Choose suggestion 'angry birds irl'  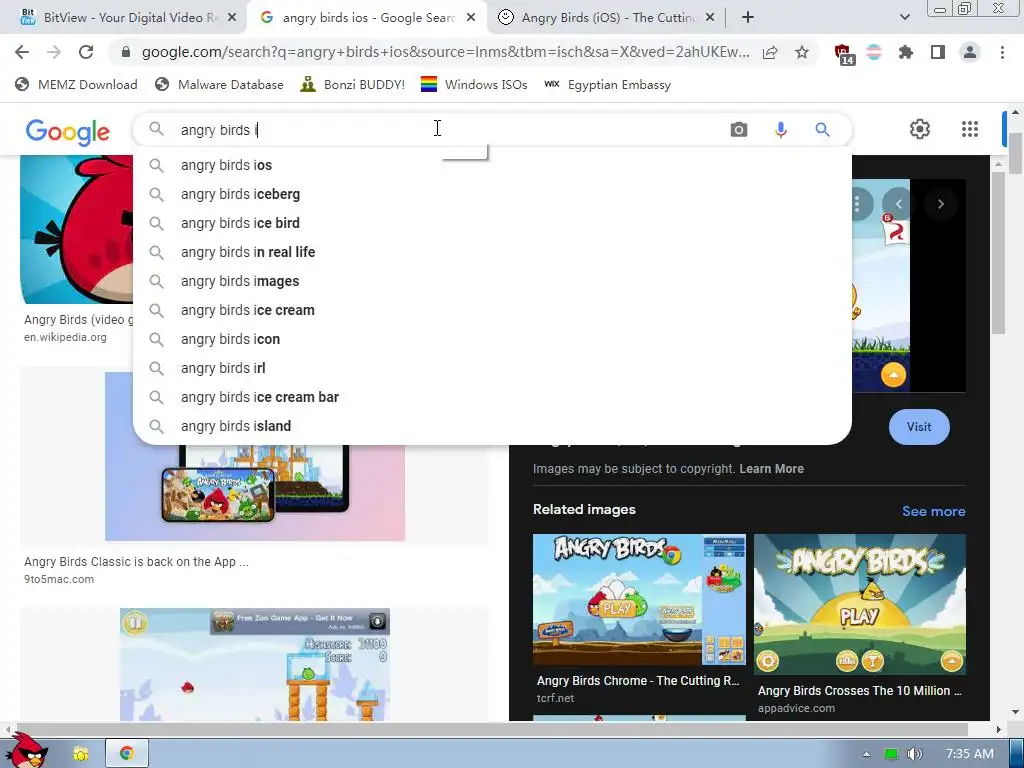pyautogui.click(x=492, y=368)
